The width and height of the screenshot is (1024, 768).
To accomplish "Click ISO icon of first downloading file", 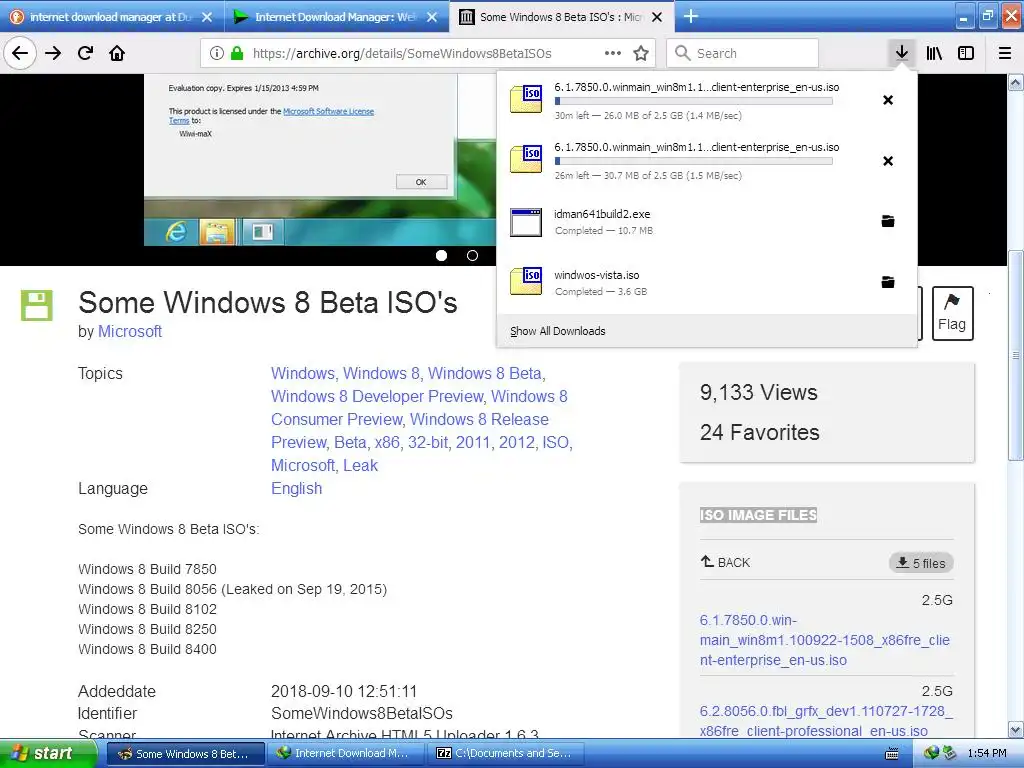I will 526,99.
